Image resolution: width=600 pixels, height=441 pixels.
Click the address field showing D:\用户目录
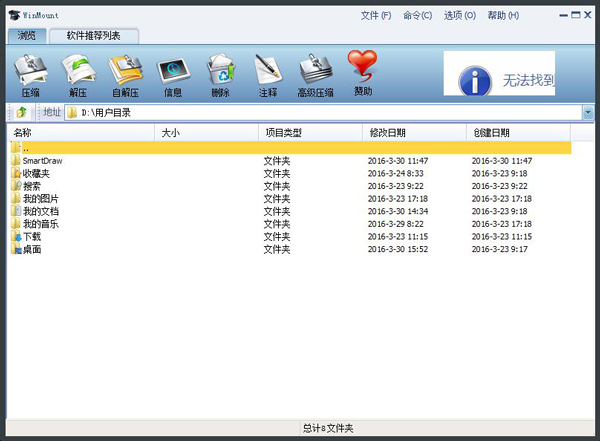coord(323,113)
